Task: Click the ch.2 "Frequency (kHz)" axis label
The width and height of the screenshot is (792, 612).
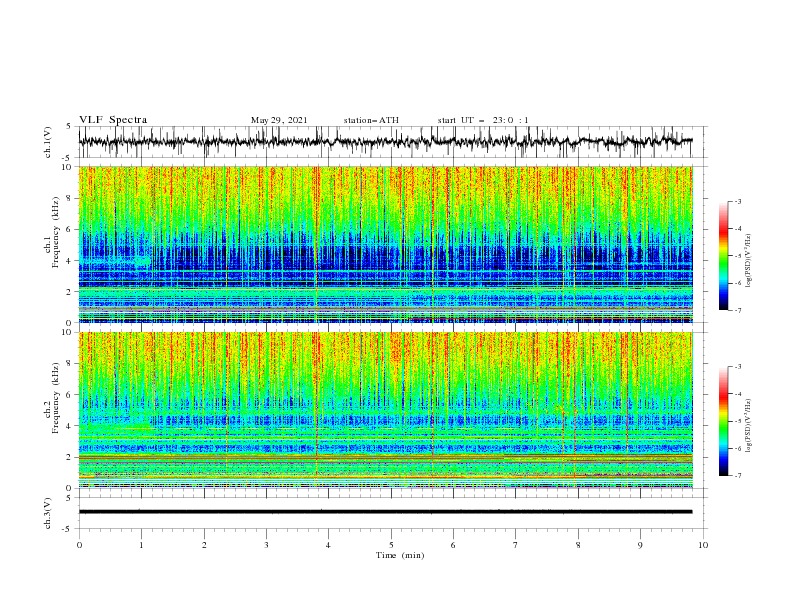Action: tap(55, 397)
